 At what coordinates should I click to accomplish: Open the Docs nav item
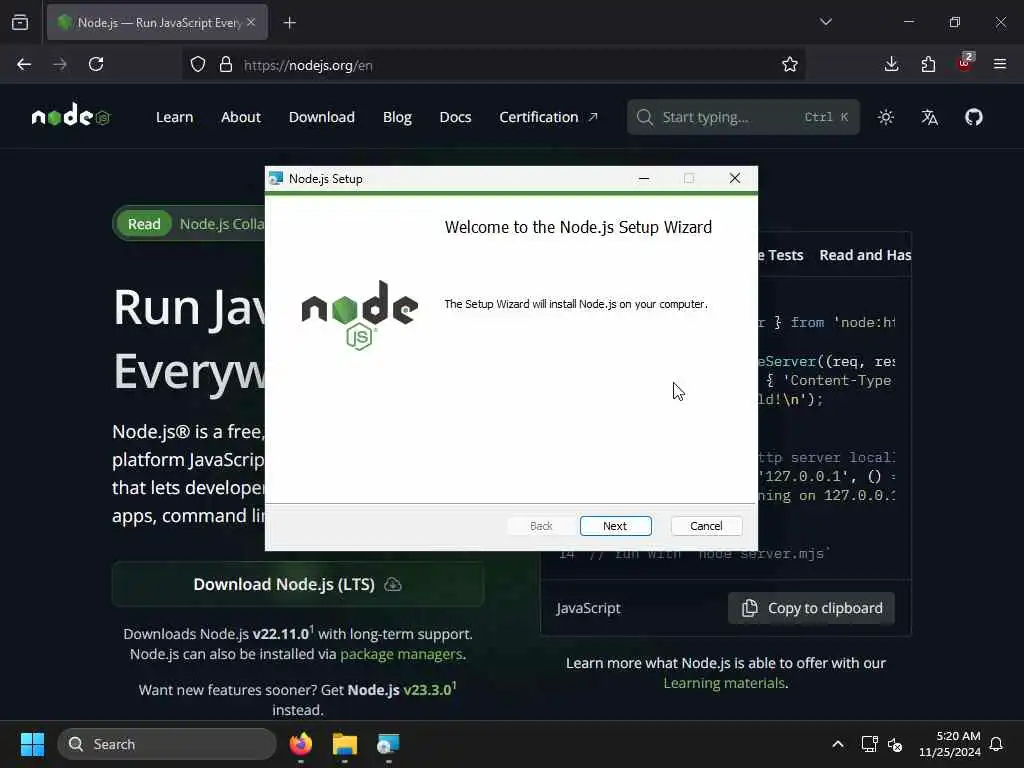(x=455, y=117)
